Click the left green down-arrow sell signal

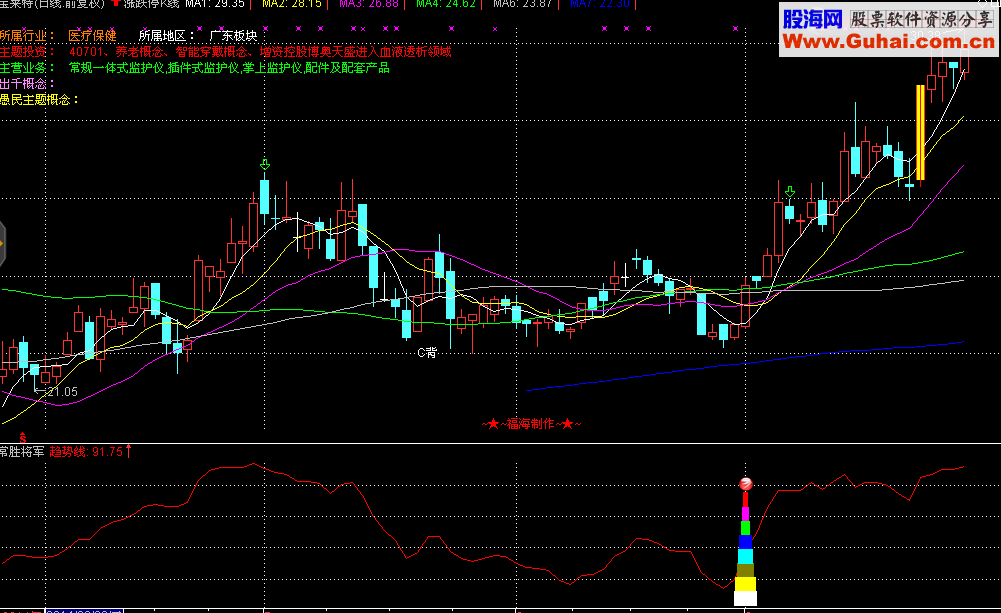265,165
